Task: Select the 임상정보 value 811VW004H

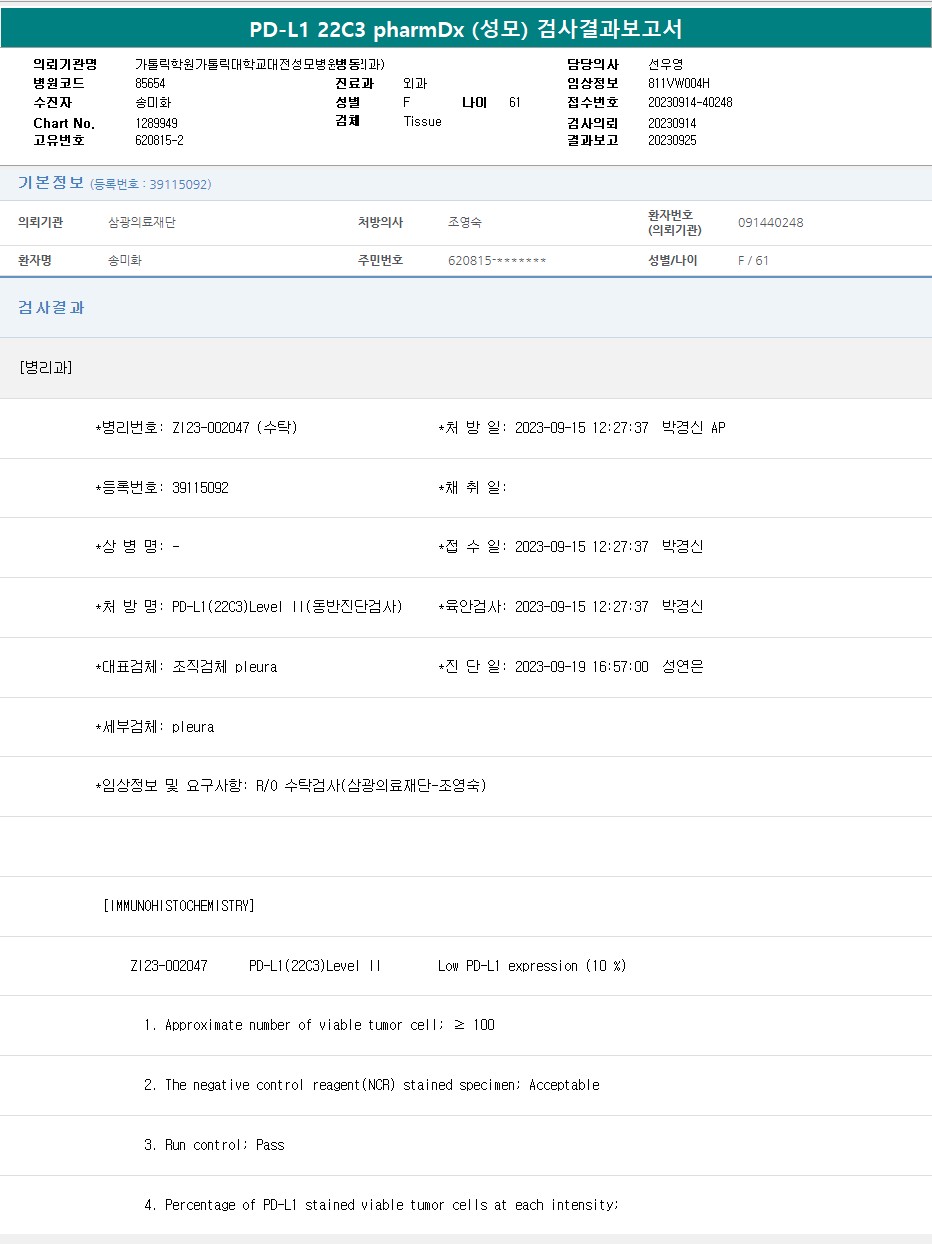Action: pyautogui.click(x=678, y=84)
